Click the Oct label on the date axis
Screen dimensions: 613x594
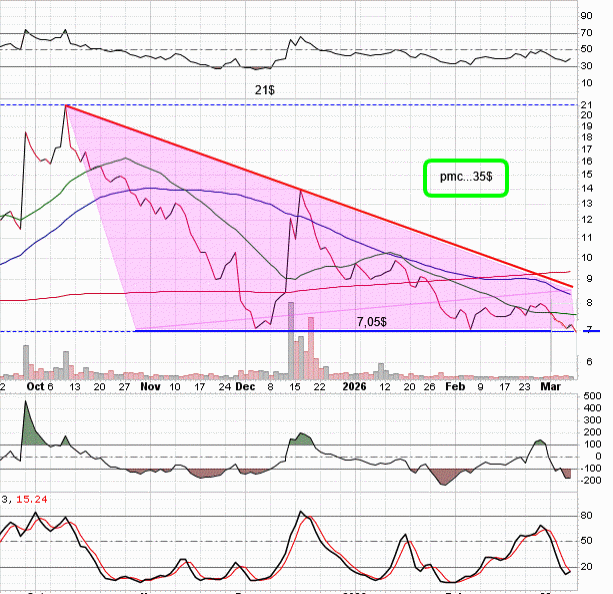coord(40,385)
